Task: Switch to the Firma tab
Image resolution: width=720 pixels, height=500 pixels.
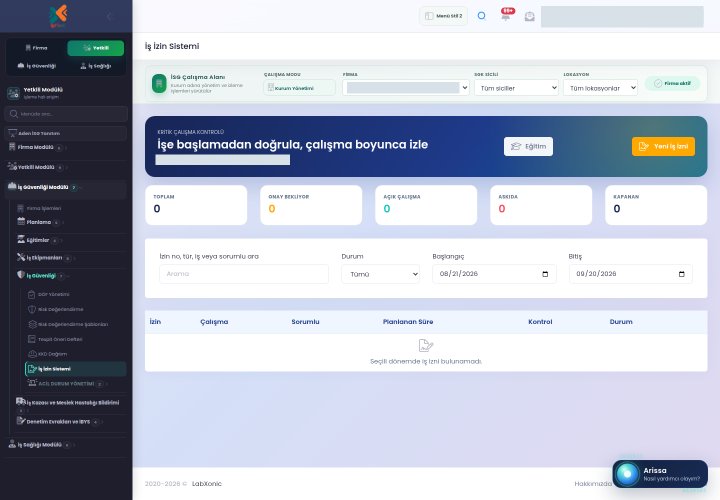Action: [x=37, y=48]
